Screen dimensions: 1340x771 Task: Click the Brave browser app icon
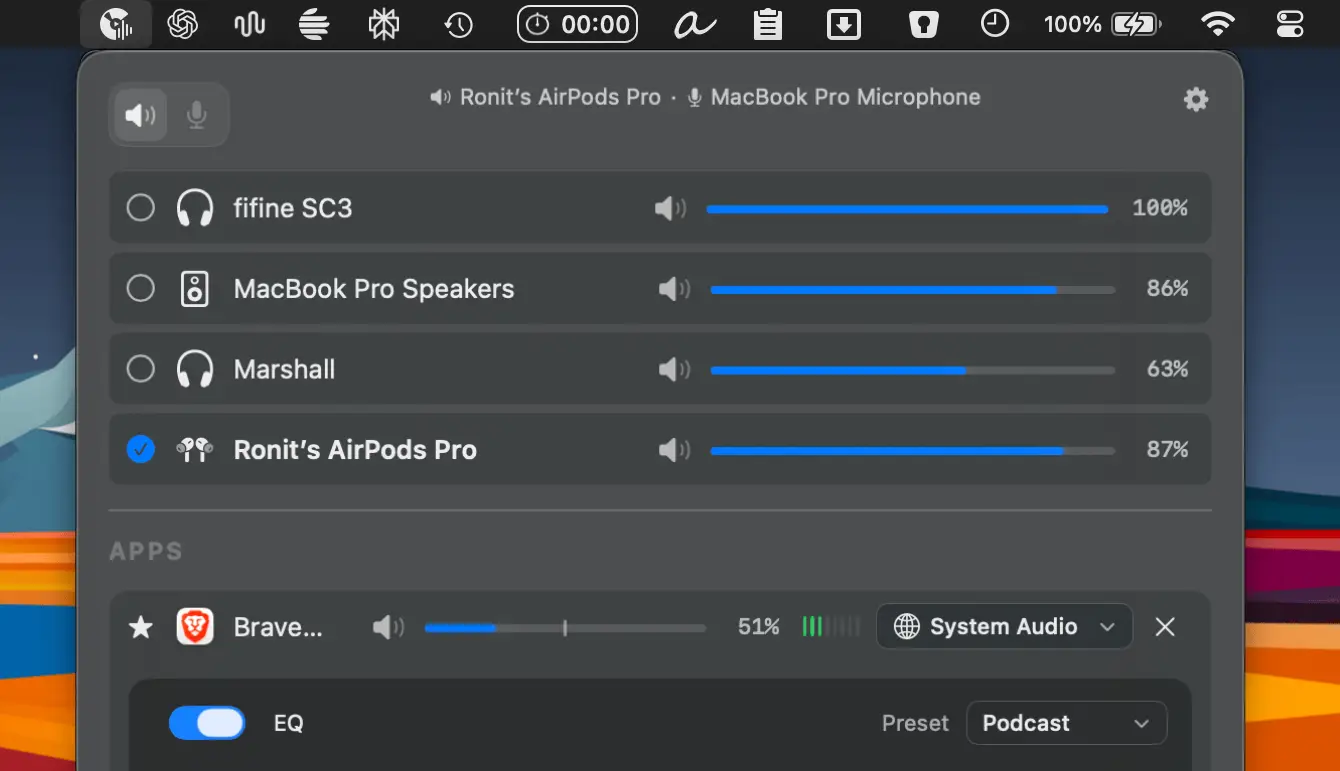click(x=195, y=627)
